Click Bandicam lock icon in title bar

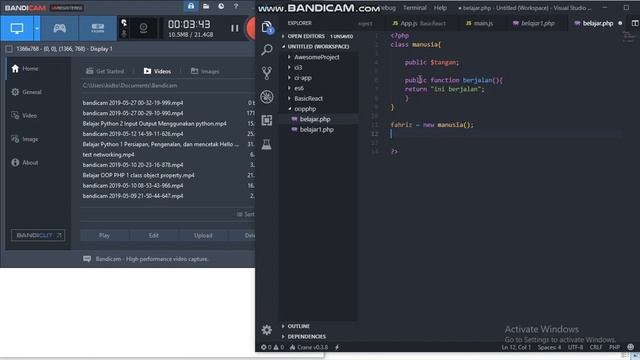click(191, 6)
